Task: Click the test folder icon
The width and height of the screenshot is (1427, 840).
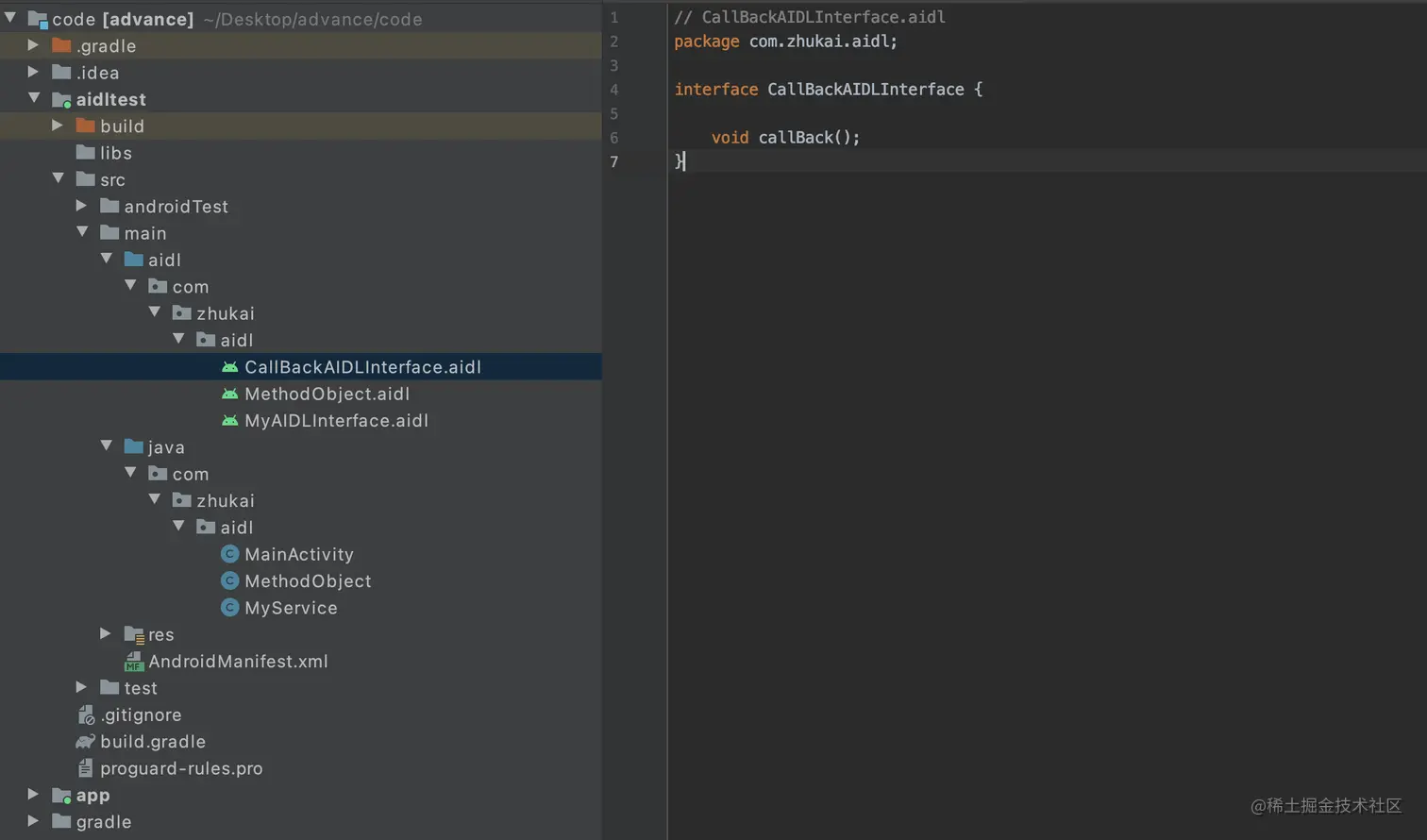Action: coord(109,687)
